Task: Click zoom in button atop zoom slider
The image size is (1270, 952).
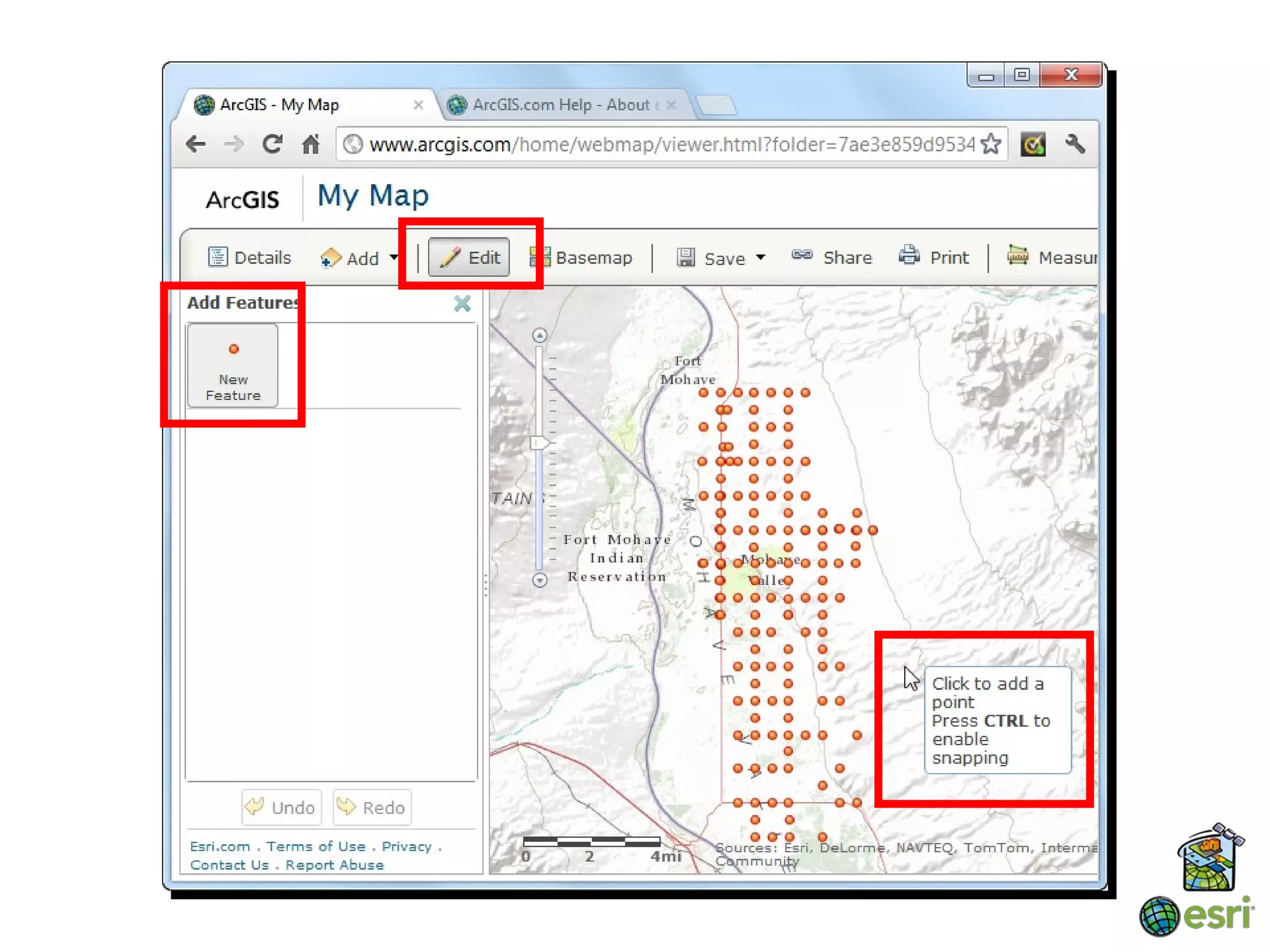Action: [540, 335]
